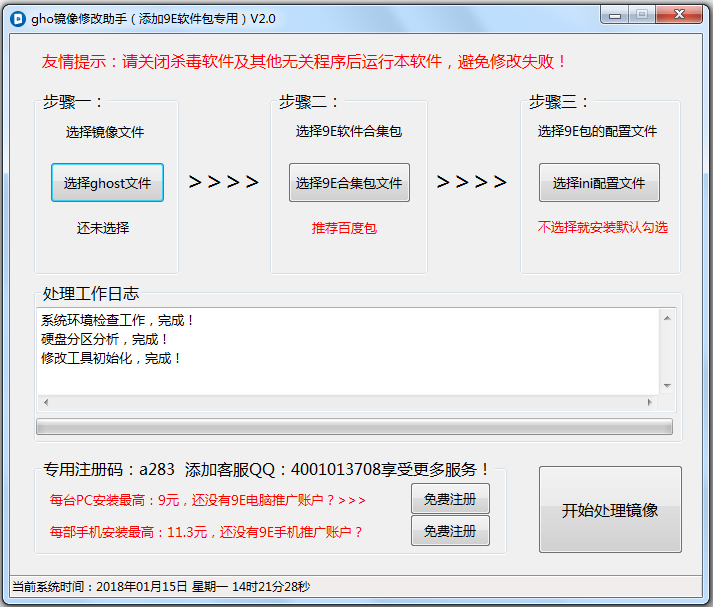Click the 选择ghost文件 button
713x607 pixels.
[107, 183]
